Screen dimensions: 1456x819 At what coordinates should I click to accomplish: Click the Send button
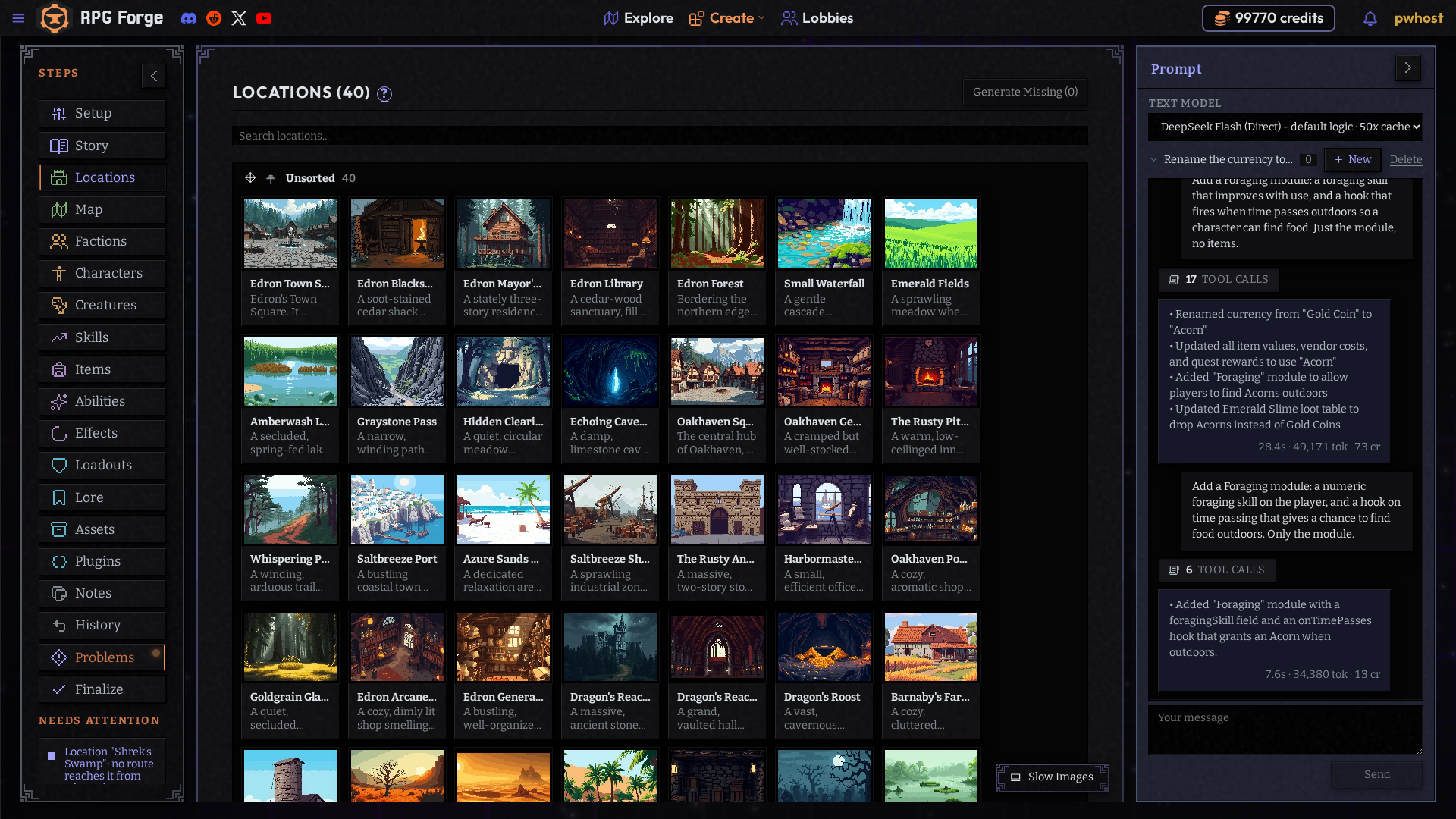[1376, 774]
